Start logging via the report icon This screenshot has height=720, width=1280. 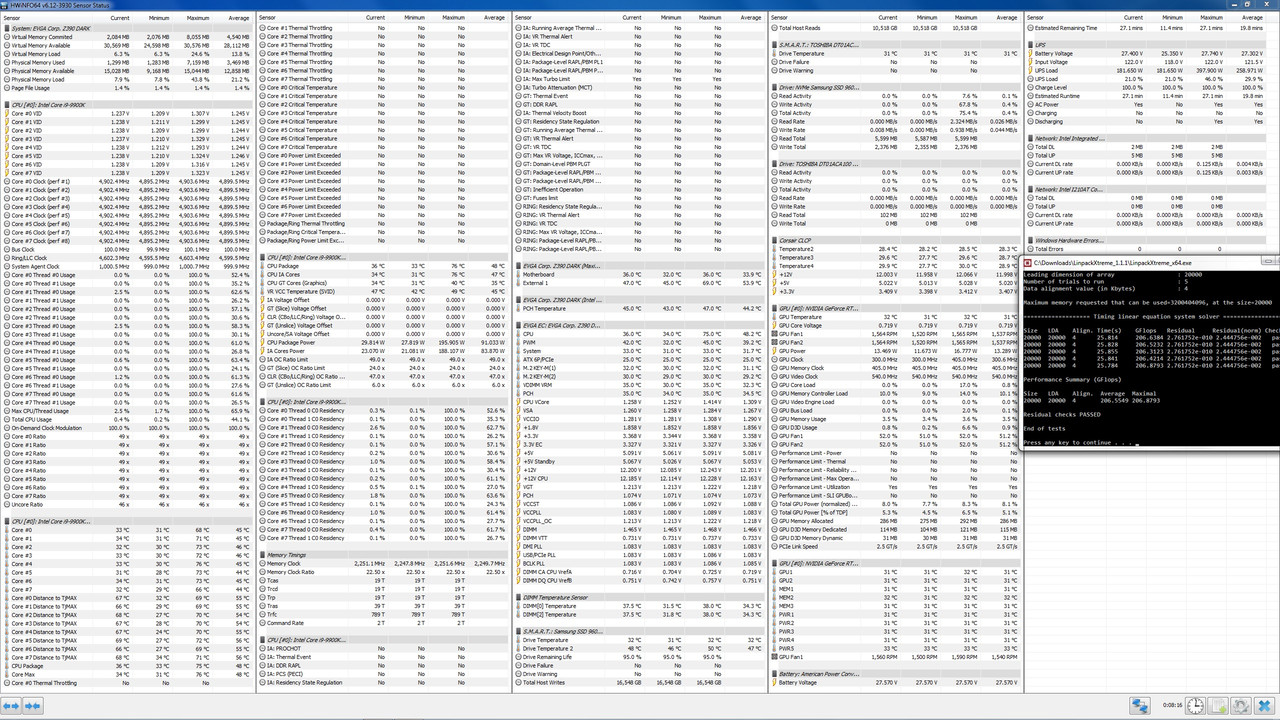(1219, 705)
